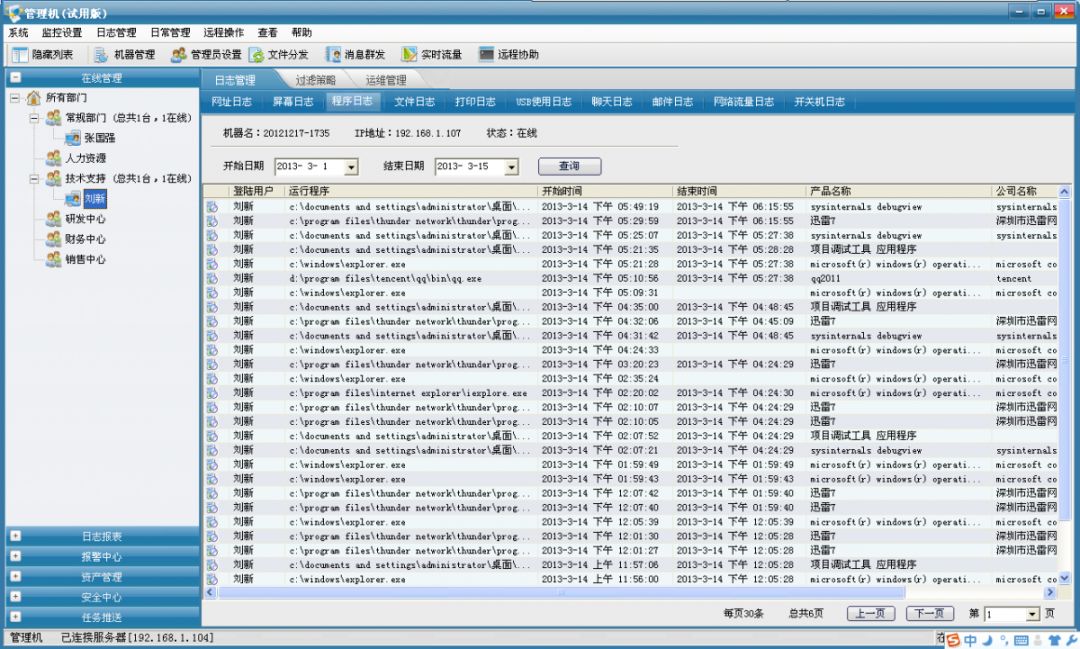Collapse the 所有部门 tree node
Image resolution: width=1080 pixels, height=649 pixels.
[x=14, y=98]
